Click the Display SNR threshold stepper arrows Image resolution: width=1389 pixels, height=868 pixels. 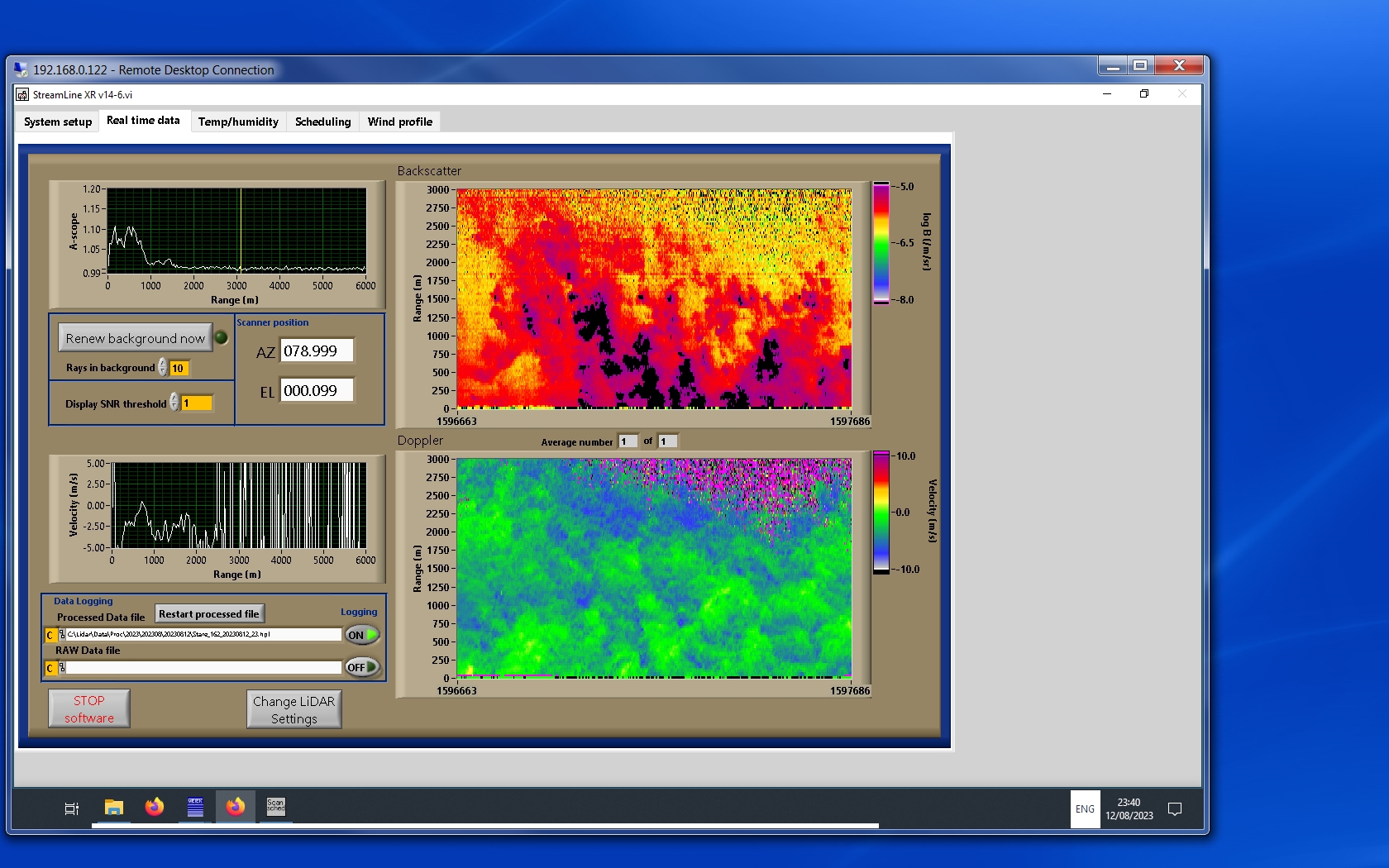point(174,403)
